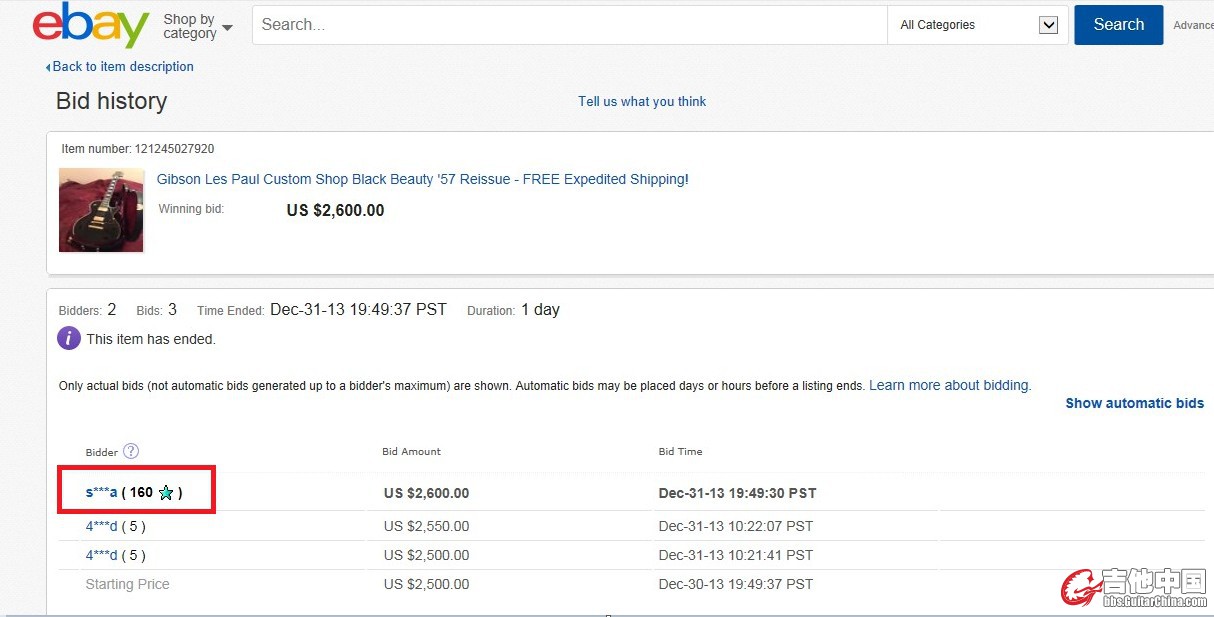Click the 'This item has ended.' message
The image size is (1214, 617).
click(x=151, y=339)
